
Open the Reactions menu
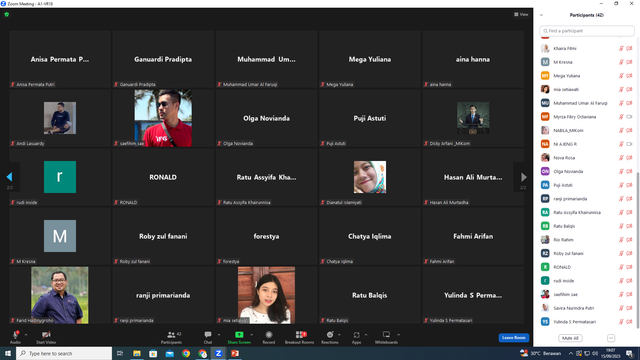coord(330,337)
